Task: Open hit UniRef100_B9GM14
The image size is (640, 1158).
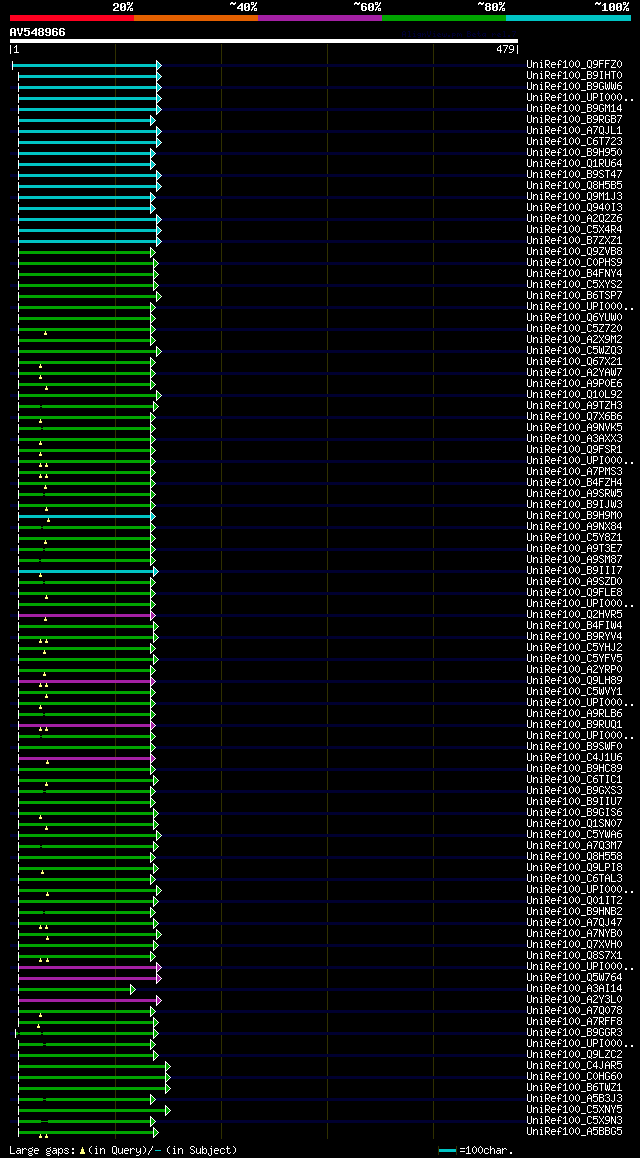Action: click(x=574, y=109)
